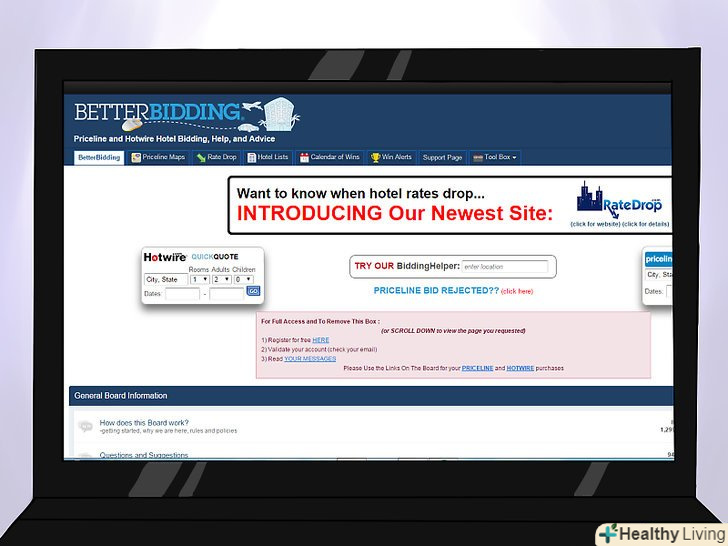Viewport: 728px width, 546px height.
Task: Click the HOTWIRE purchases link
Action: [x=520, y=368]
